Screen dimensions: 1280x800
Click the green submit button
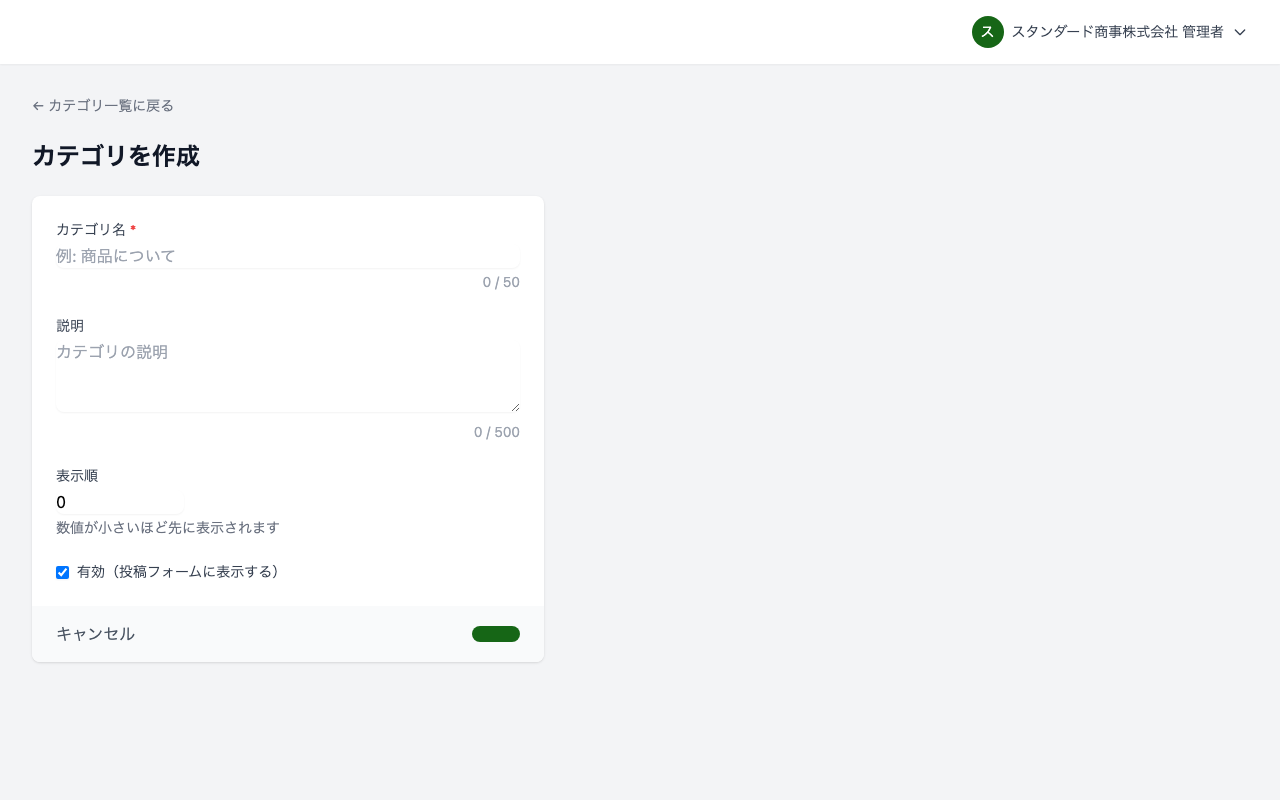click(x=496, y=634)
